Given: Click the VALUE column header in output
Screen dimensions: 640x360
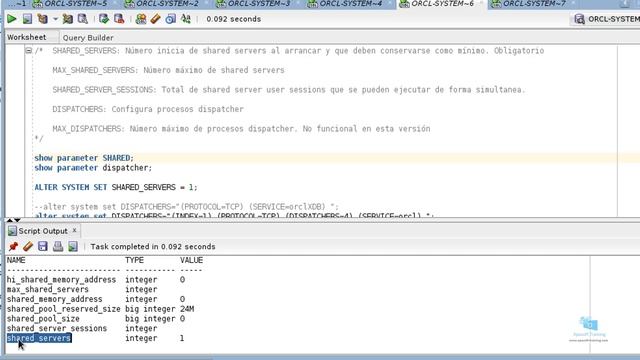Looking at the screenshot, I should pyautogui.click(x=191, y=260).
